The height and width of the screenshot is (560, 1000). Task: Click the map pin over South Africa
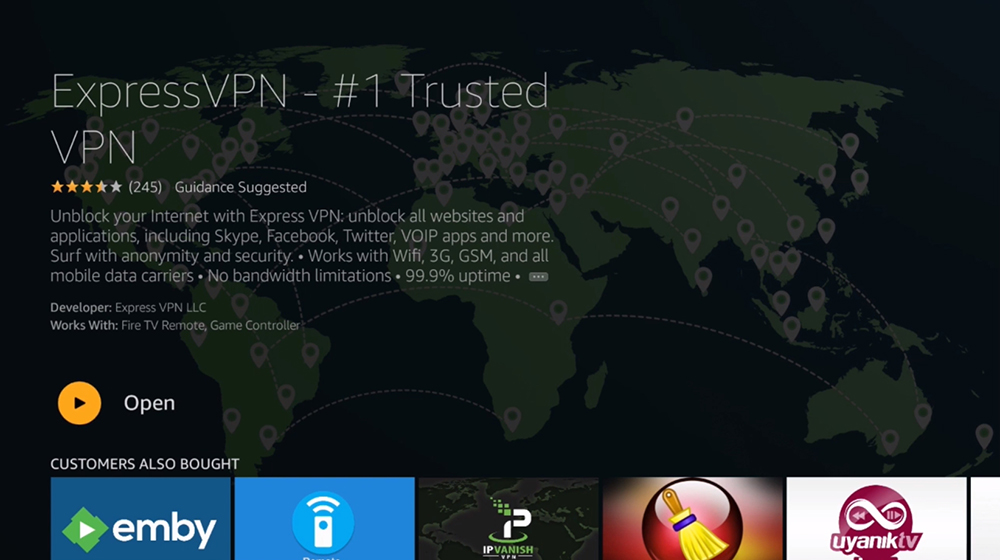click(x=512, y=420)
